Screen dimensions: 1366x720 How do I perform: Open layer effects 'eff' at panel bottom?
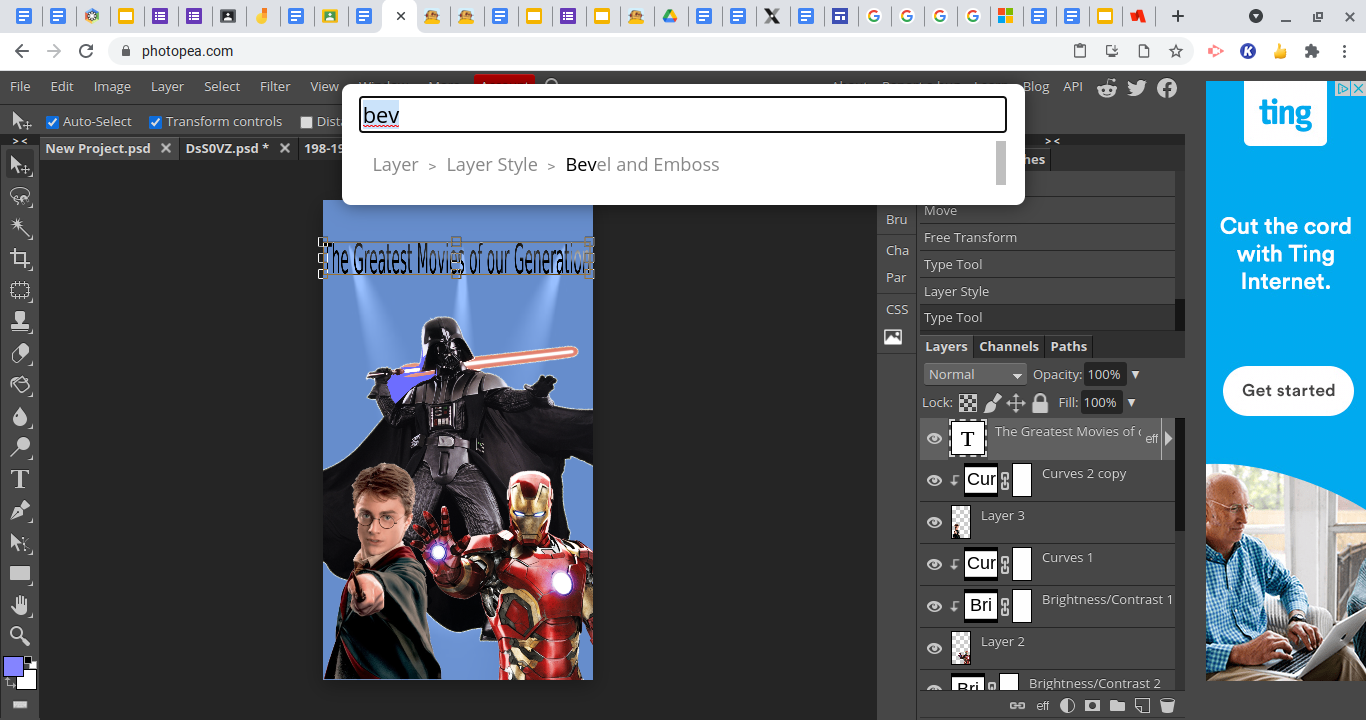[x=1043, y=706]
